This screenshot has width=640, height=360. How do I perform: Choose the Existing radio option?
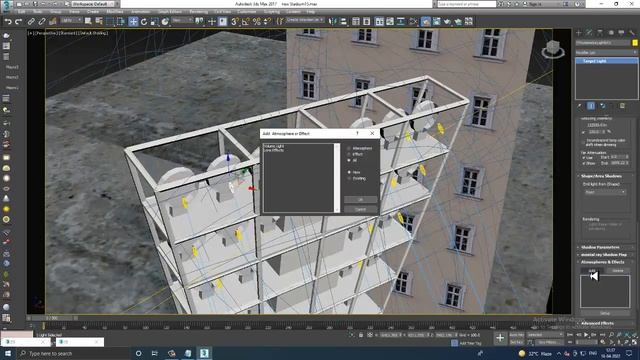[356, 178]
